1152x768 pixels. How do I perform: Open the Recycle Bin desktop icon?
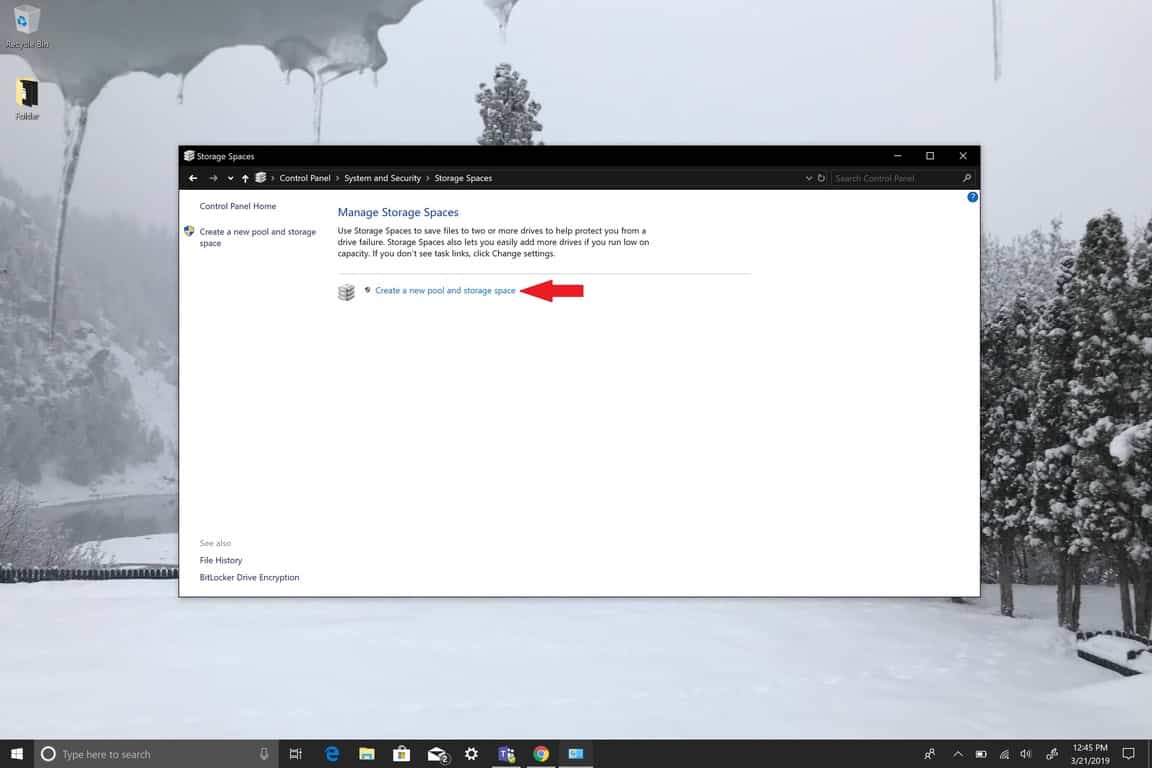[x=27, y=26]
